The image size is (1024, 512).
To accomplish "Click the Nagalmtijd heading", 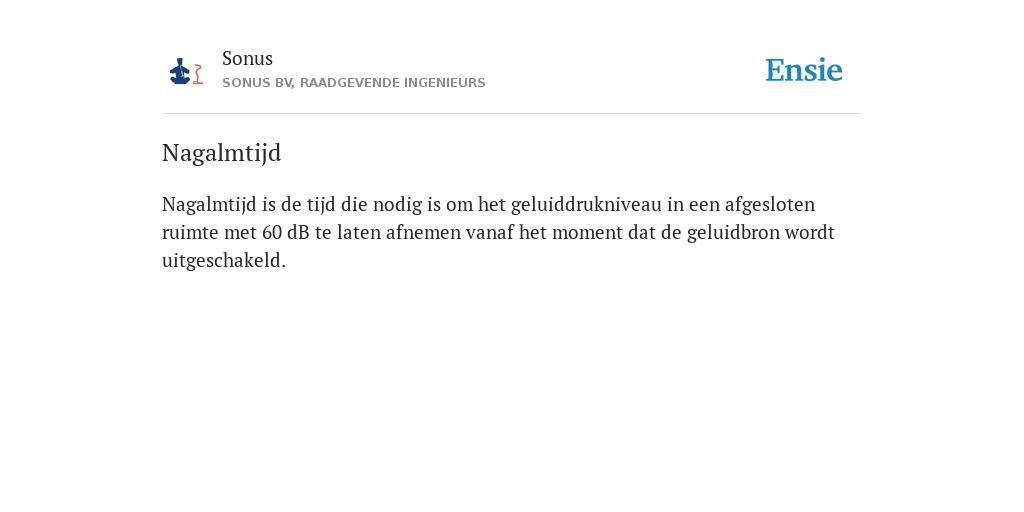I will pos(221,153).
